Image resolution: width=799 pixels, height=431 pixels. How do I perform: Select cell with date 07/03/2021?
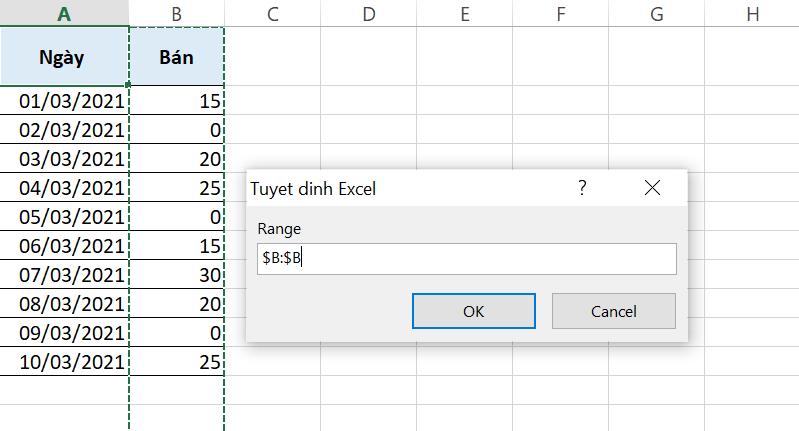coord(64,275)
